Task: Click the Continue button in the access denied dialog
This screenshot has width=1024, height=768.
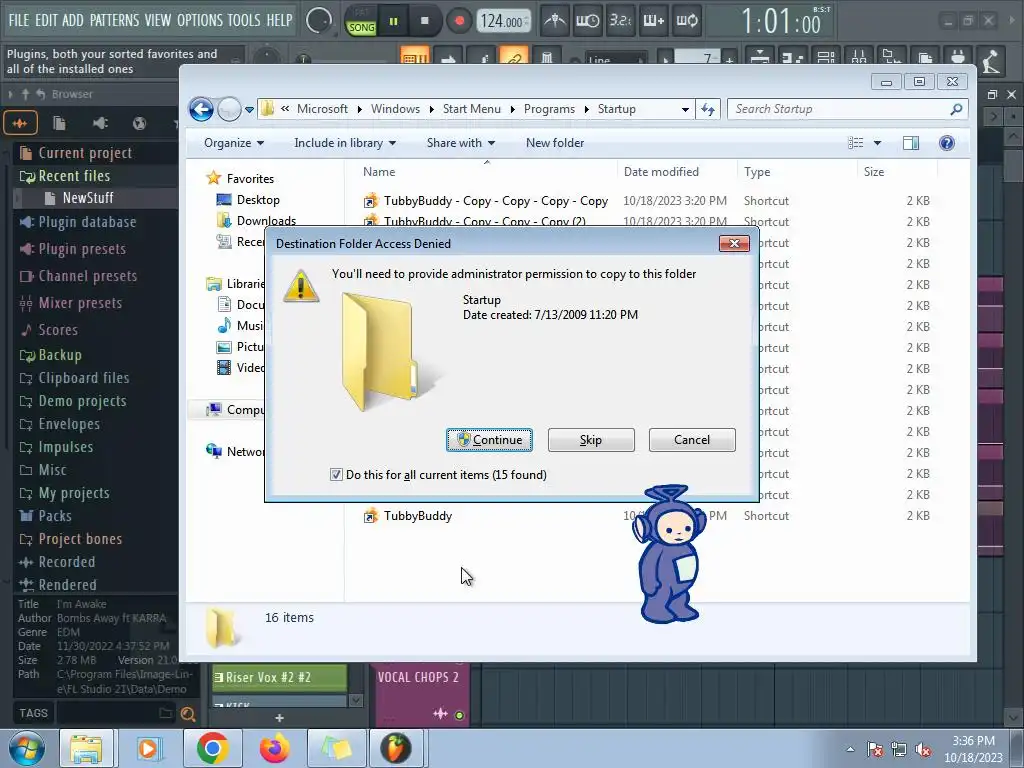Action: (489, 440)
